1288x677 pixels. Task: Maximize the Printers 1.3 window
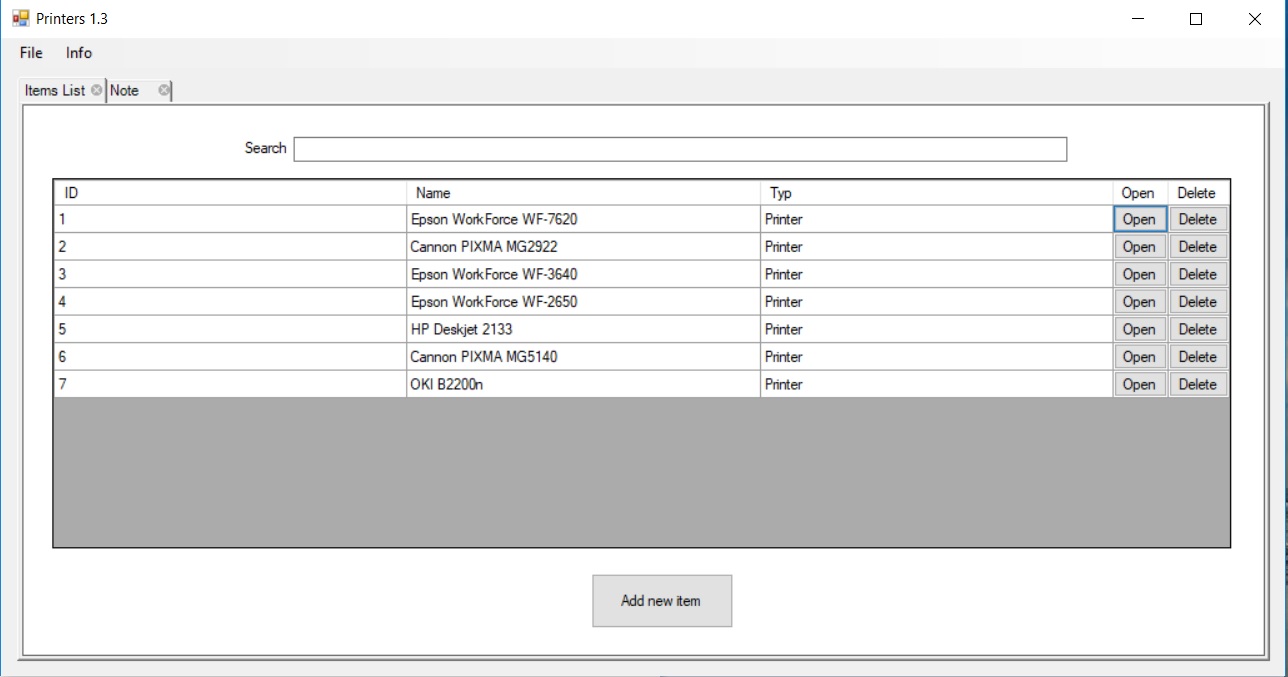(1196, 18)
